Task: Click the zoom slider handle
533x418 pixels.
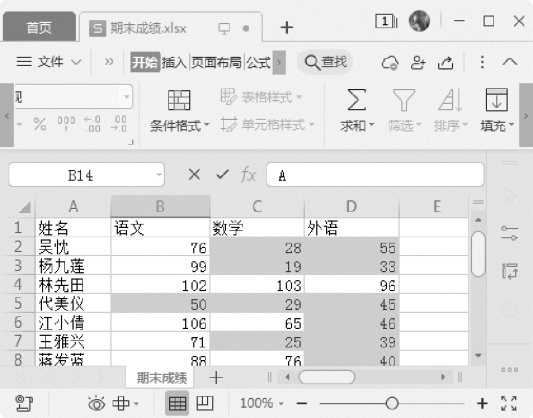Action: coord(392,403)
